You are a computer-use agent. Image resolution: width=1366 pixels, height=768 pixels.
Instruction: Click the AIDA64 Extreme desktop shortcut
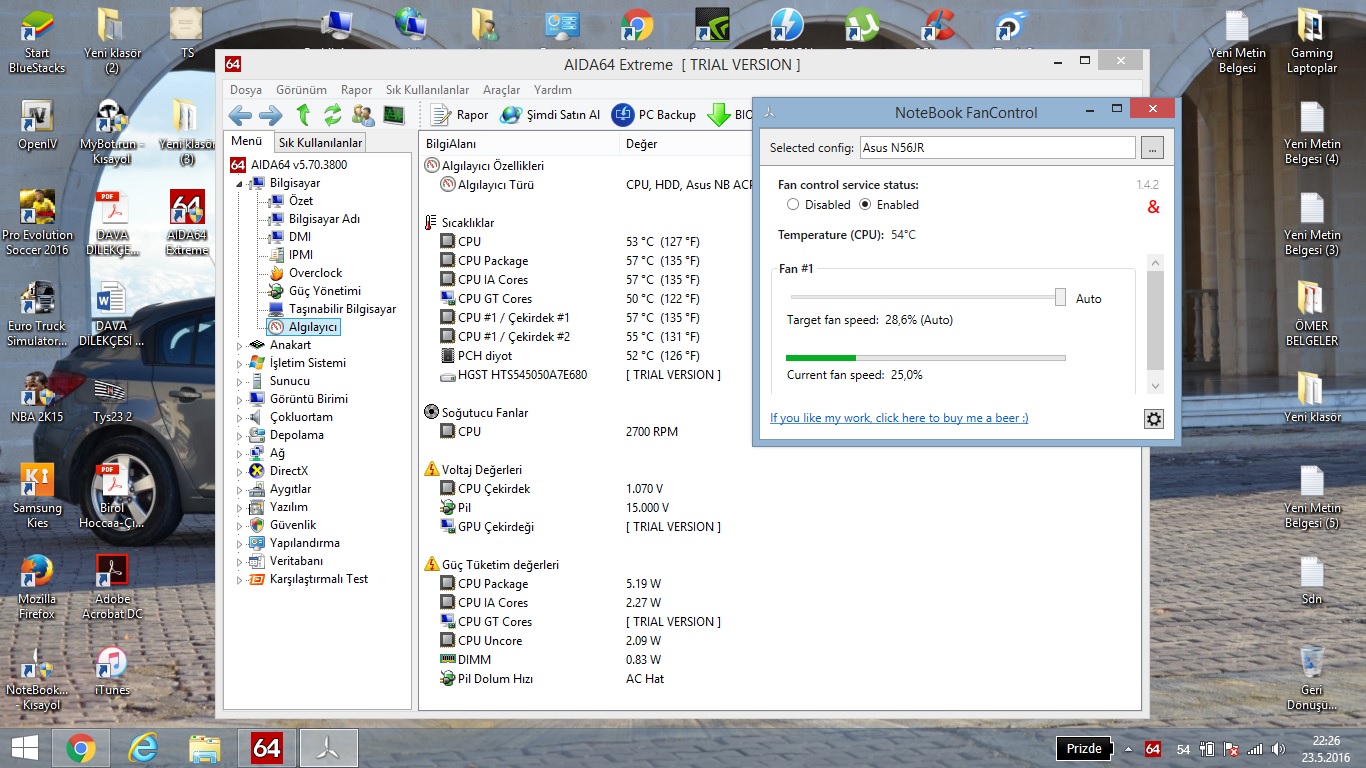tap(187, 223)
